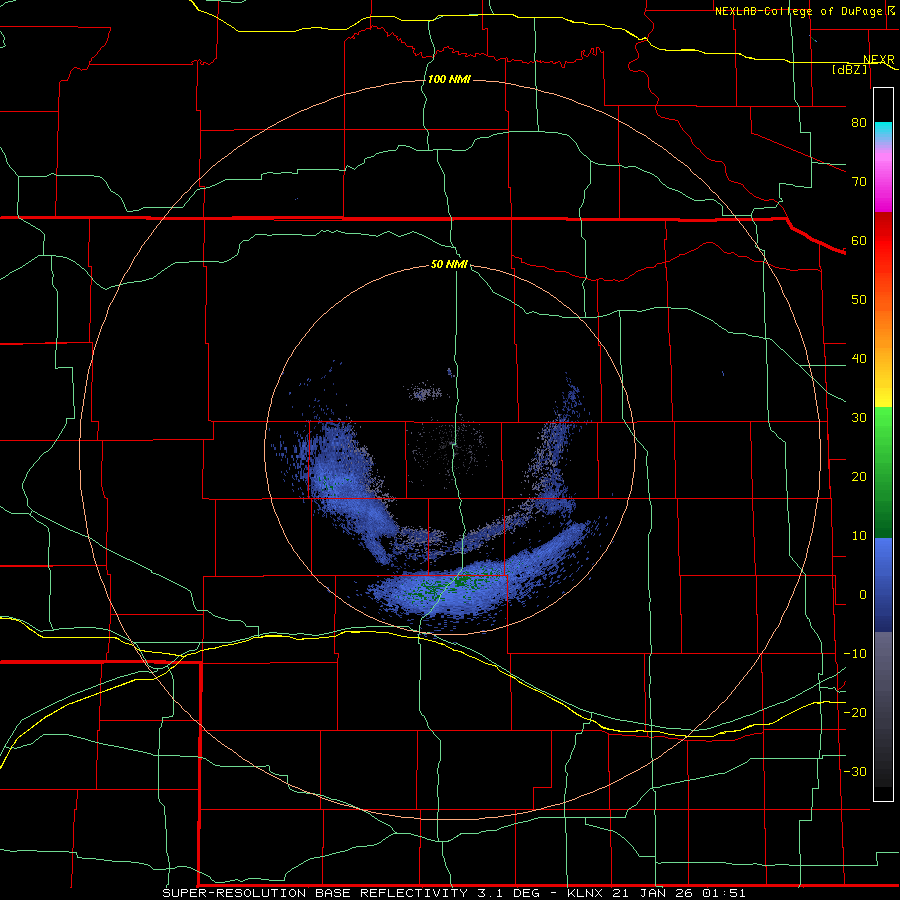Click the 30 value on the dBZ scale

tap(859, 417)
